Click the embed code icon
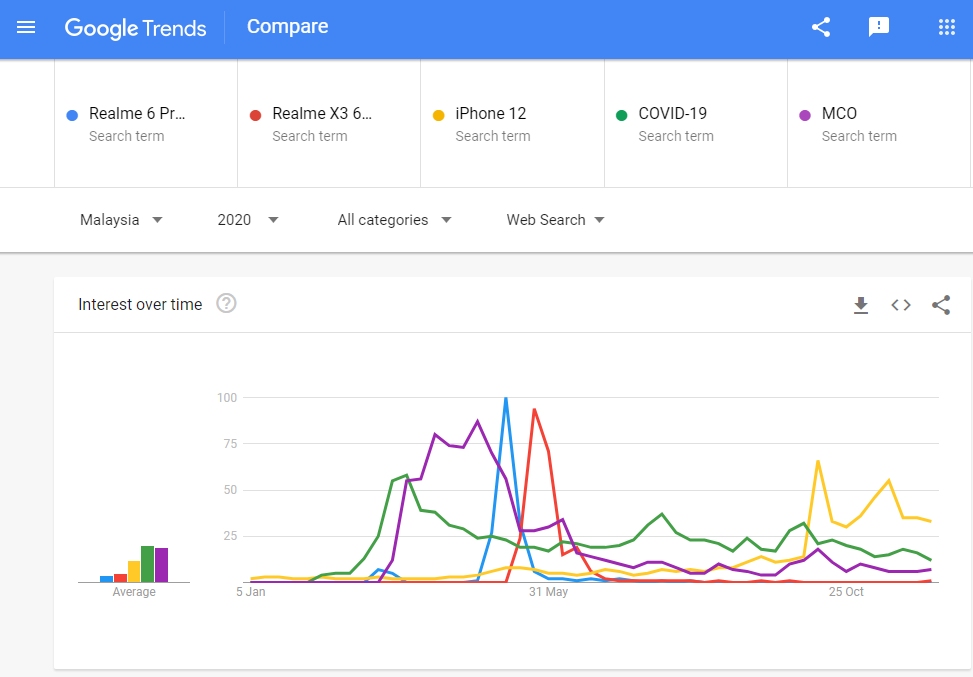 [x=901, y=305]
